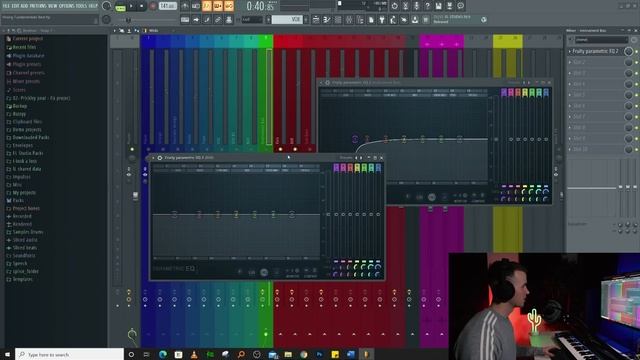This screenshot has width=640, height=360.
Task: Click the chat bubble icon in top toolbar
Action: (460, 6)
